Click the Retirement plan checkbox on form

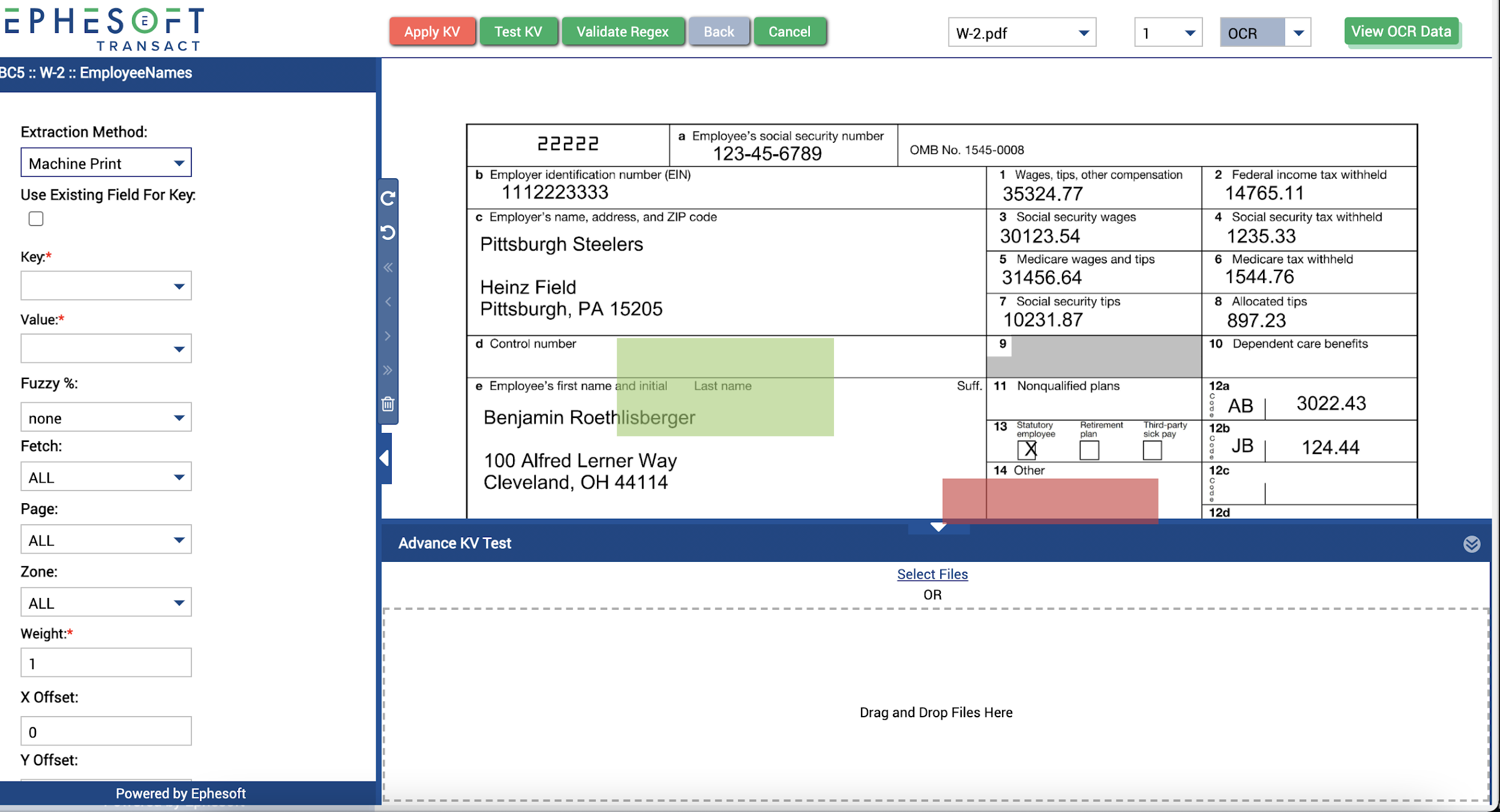(1089, 450)
